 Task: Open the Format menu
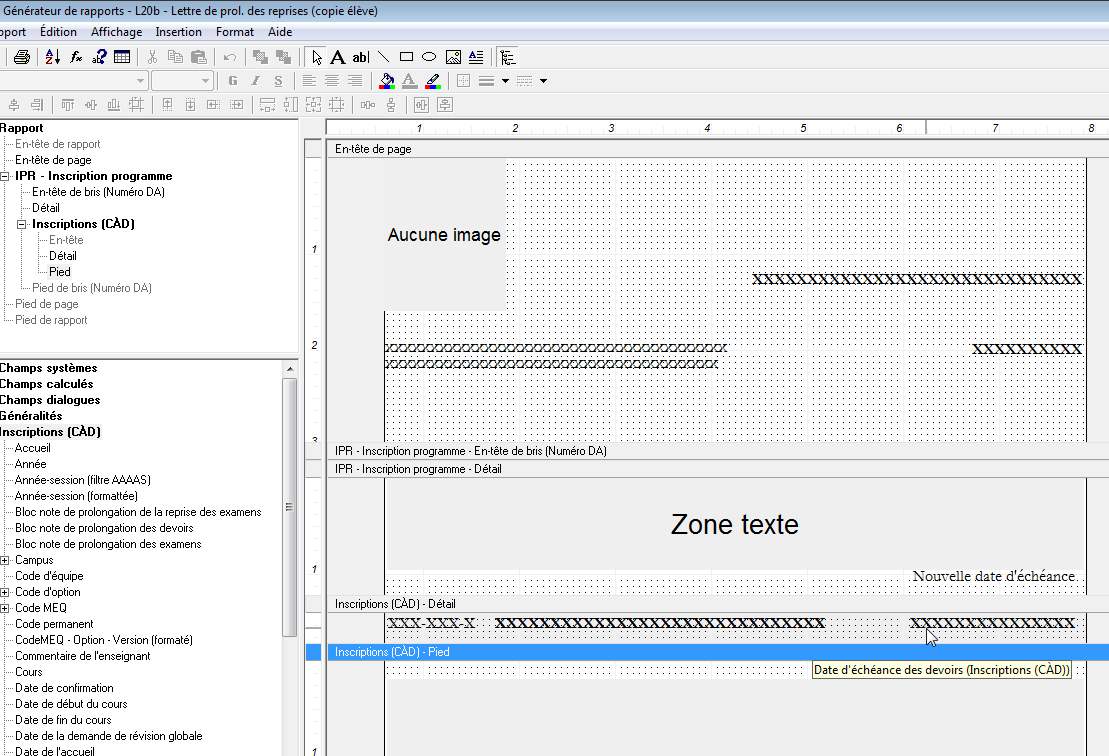[235, 32]
